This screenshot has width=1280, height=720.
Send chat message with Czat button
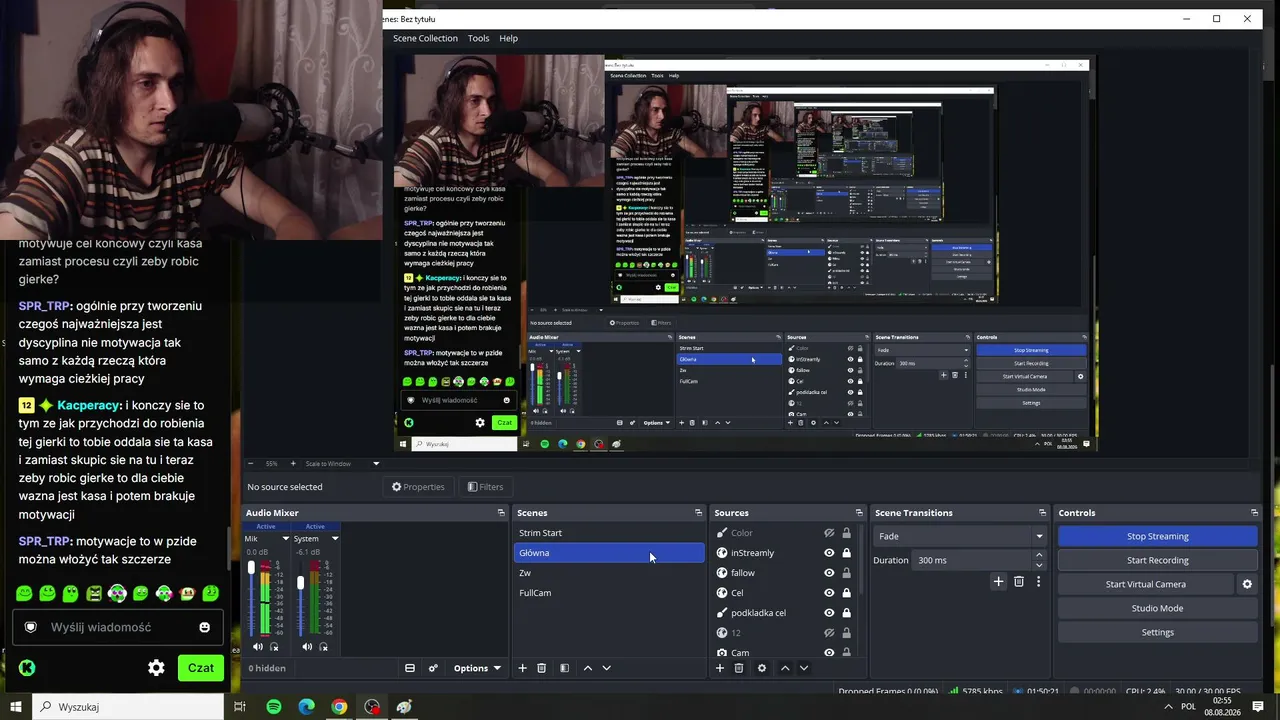pyautogui.click(x=201, y=668)
